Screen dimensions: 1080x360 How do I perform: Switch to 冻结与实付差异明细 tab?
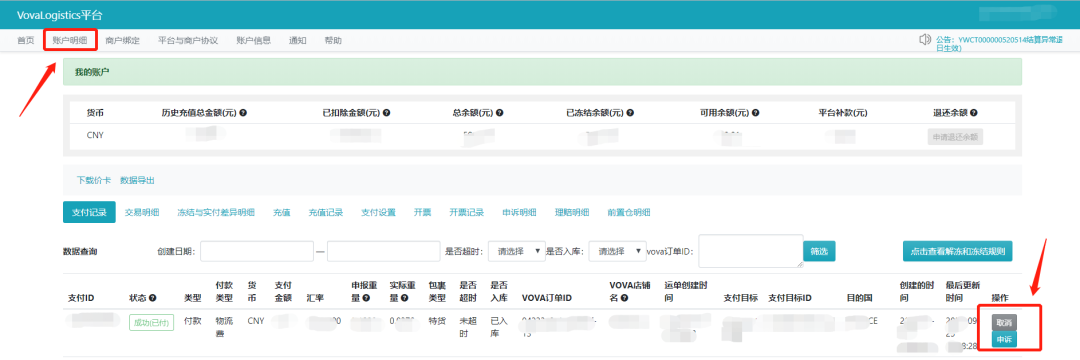(x=216, y=212)
